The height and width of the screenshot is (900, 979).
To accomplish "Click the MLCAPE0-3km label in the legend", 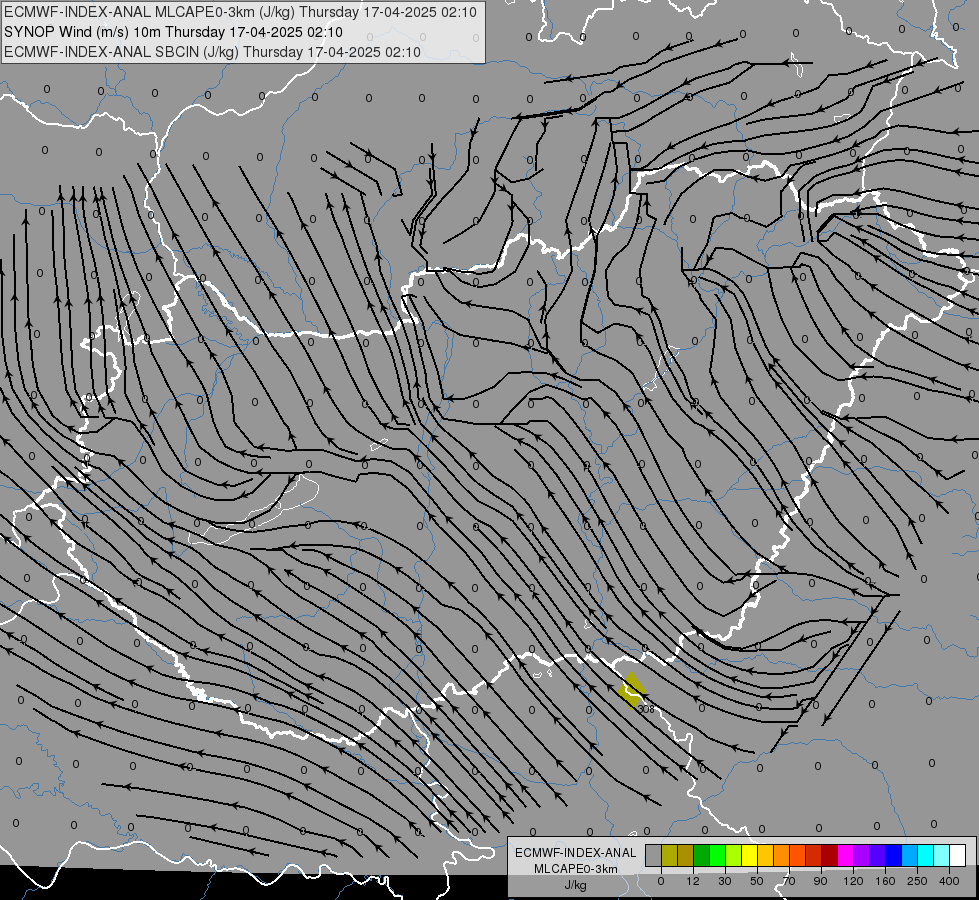I will 576,869.
